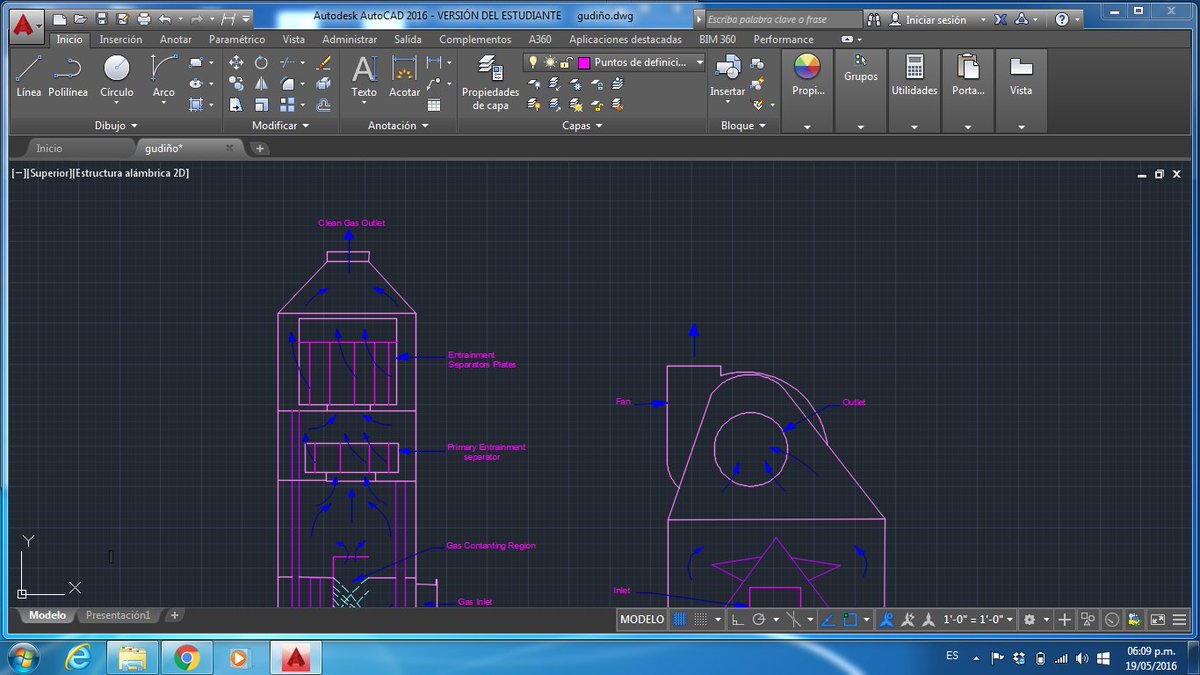Toggle layer freeze sun icon
This screenshot has width=1200, height=675.
point(549,62)
